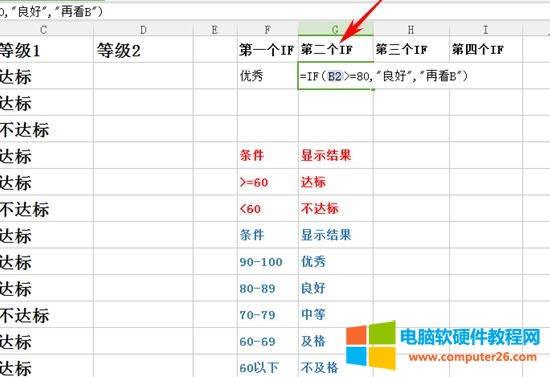Screen dimensions: 550x377
Task: Select column F header
Action: click(268, 30)
